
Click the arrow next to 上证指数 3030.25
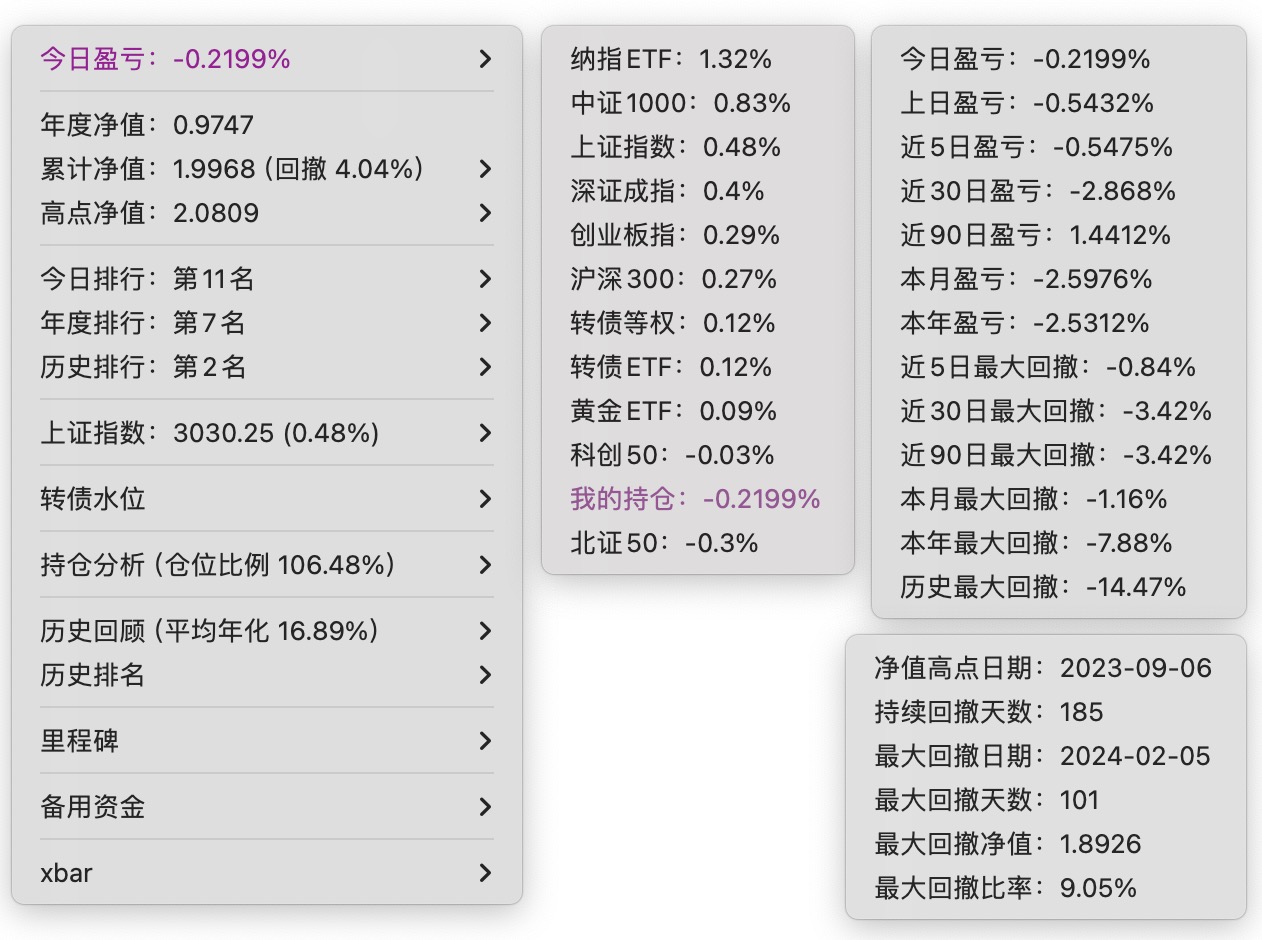485,433
